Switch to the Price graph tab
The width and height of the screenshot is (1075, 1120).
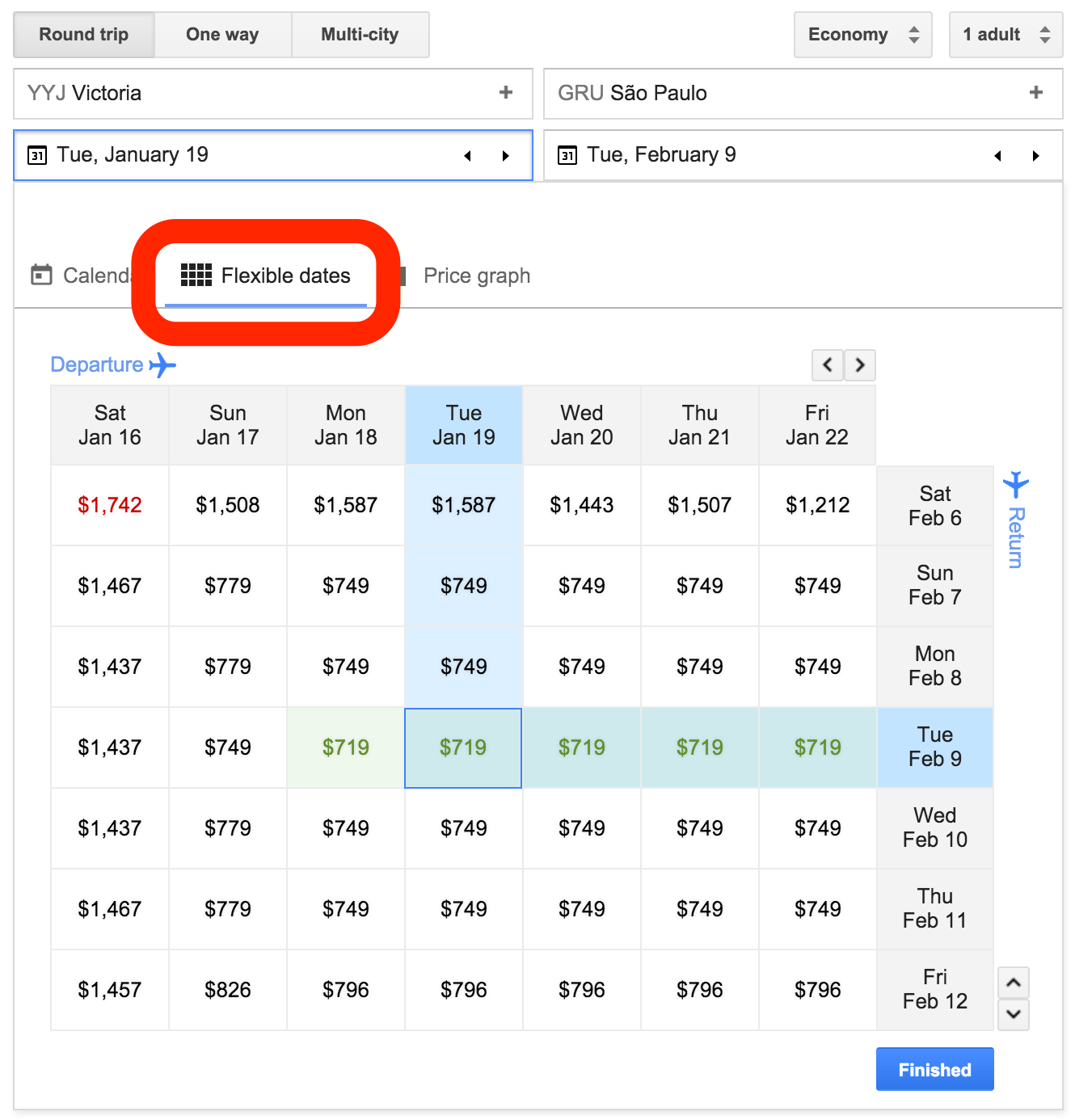(477, 276)
